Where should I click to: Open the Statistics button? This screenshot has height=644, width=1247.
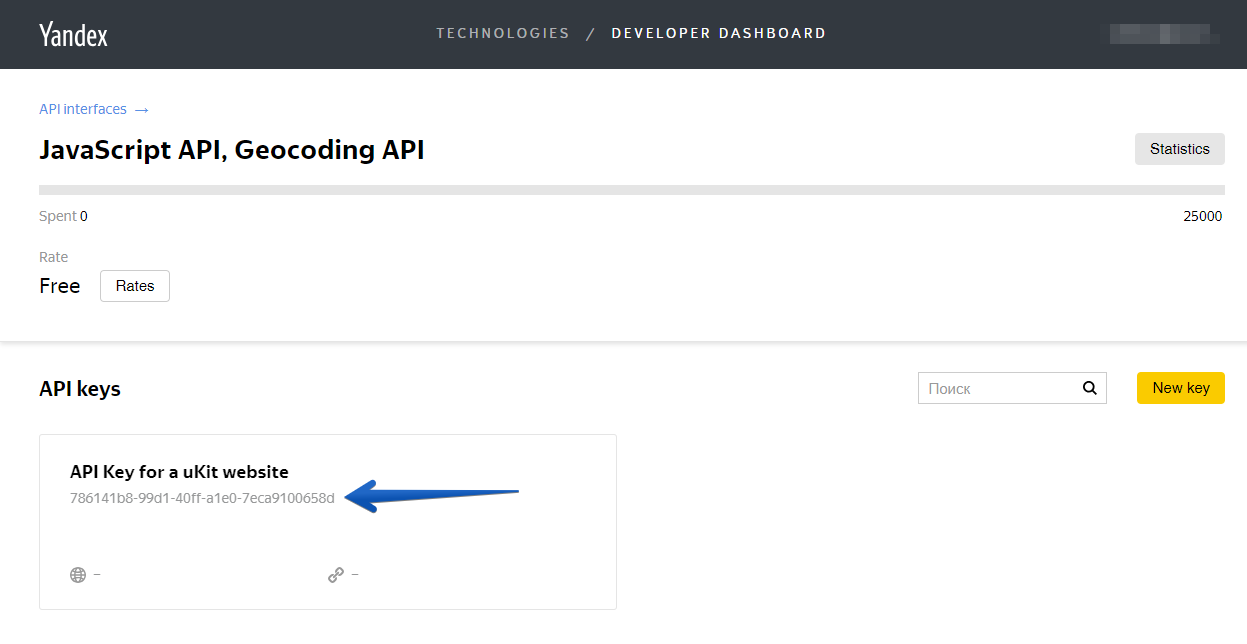point(1180,149)
